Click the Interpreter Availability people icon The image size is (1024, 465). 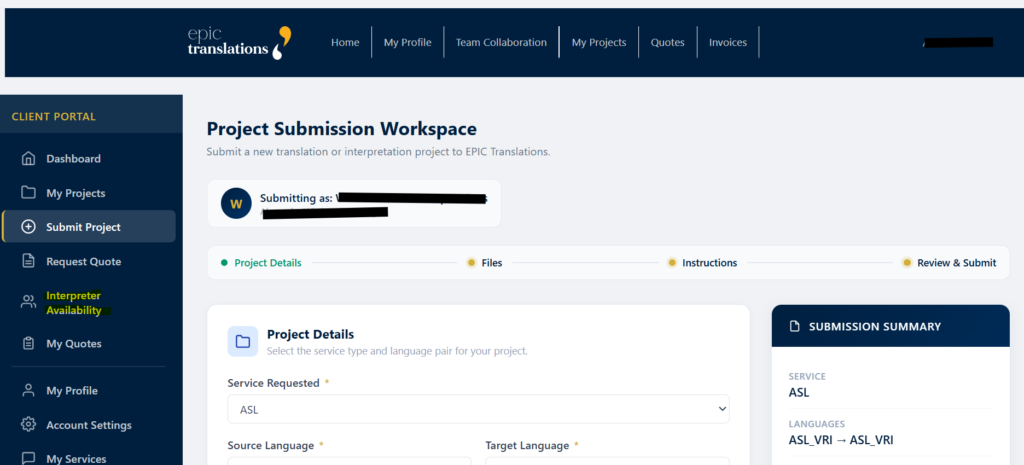coord(28,302)
